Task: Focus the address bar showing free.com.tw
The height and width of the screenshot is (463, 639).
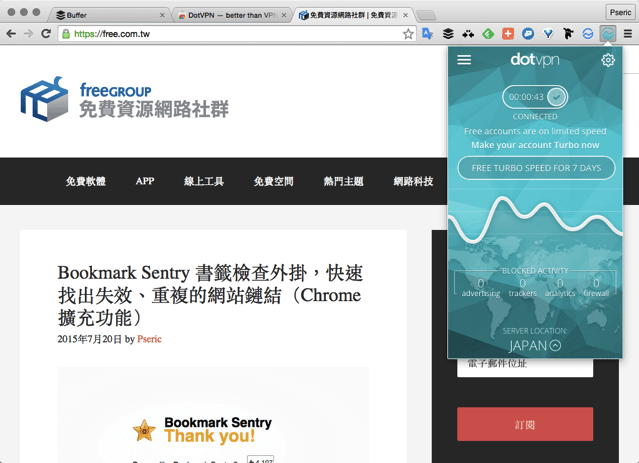Action: tap(236, 34)
